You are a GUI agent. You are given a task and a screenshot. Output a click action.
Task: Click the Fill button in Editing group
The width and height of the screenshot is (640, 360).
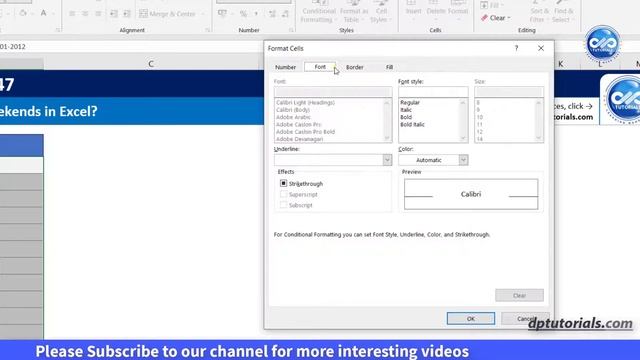coord(491,5)
